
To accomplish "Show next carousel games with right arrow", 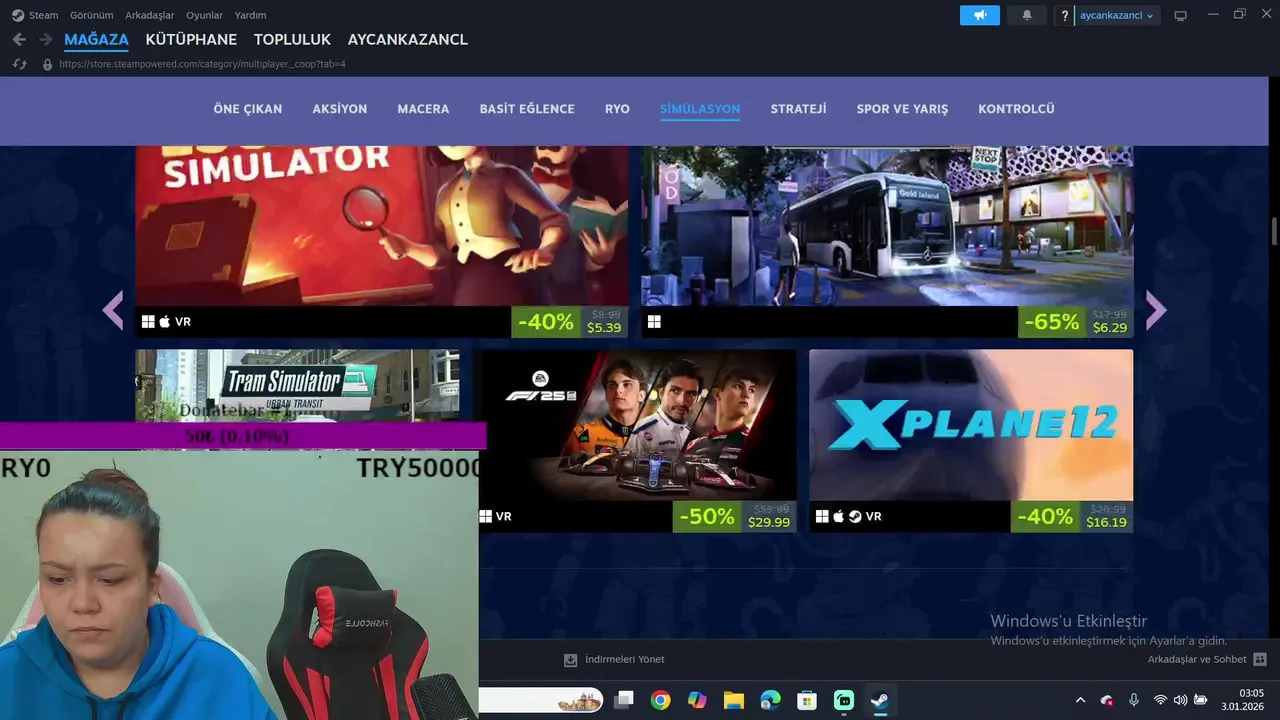I will pyautogui.click(x=1156, y=311).
